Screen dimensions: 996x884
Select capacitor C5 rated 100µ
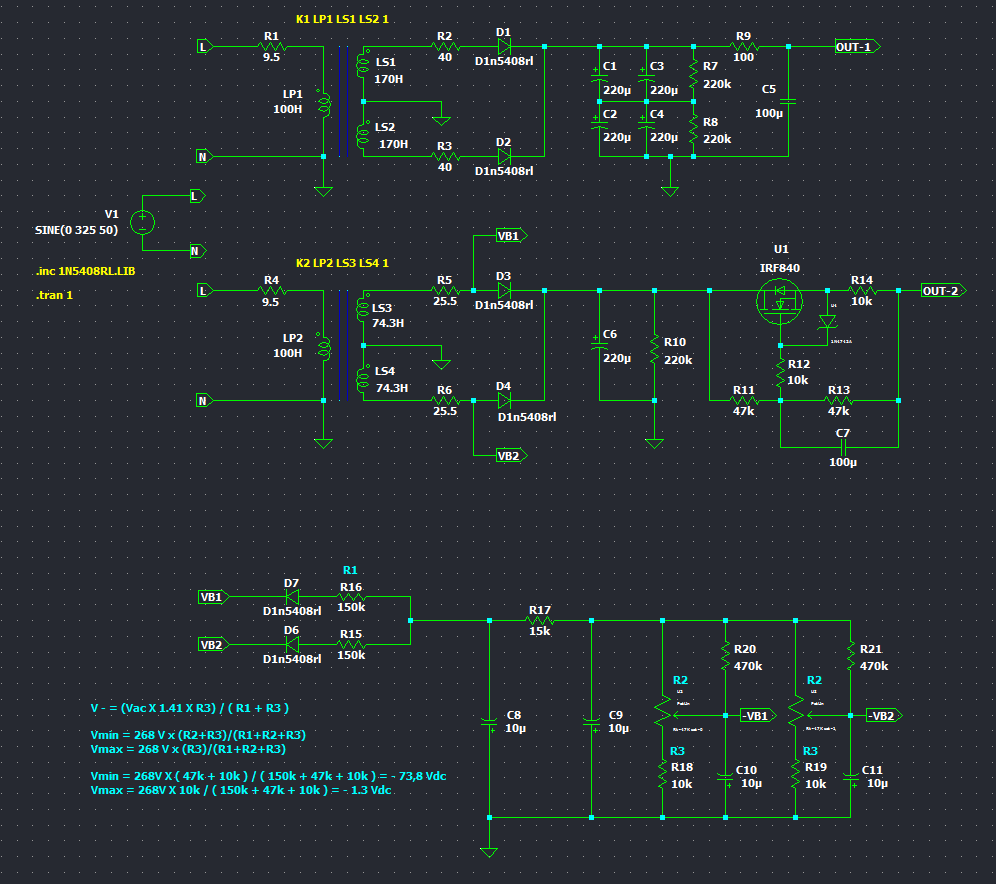click(788, 101)
